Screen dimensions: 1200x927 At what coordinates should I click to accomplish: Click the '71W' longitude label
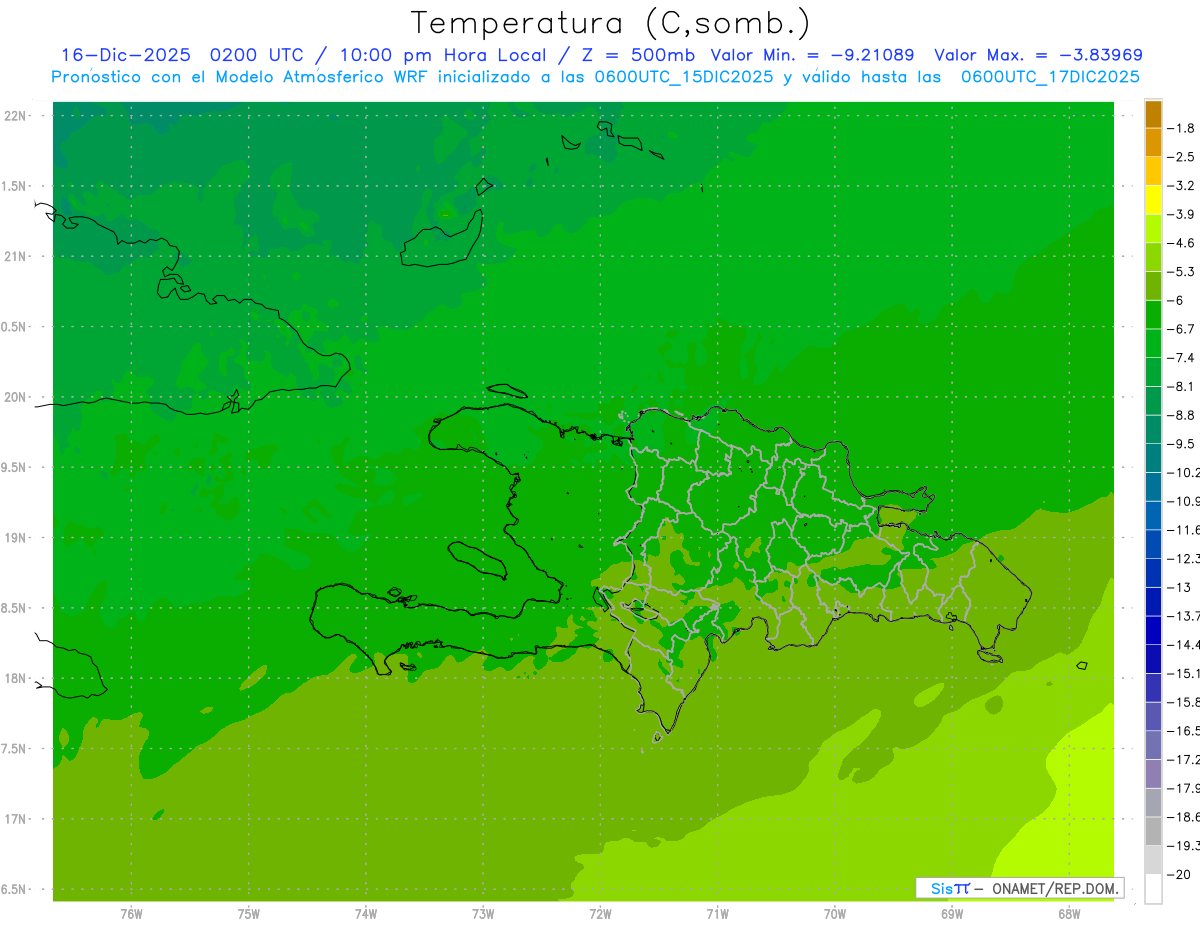click(x=717, y=913)
